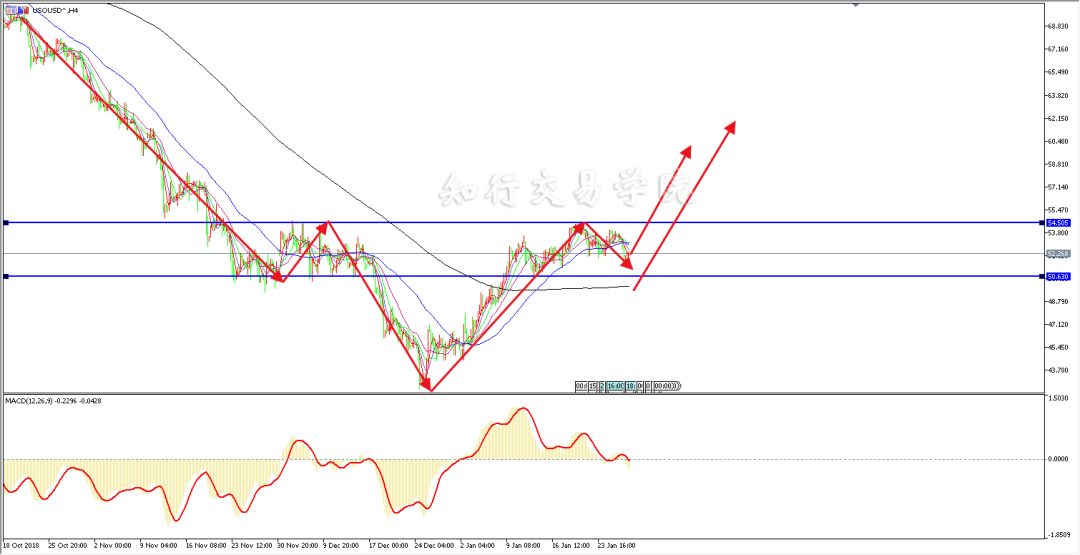Select the 50.630 price level label
Viewport: 1080px width, 555px height.
coord(1057,276)
